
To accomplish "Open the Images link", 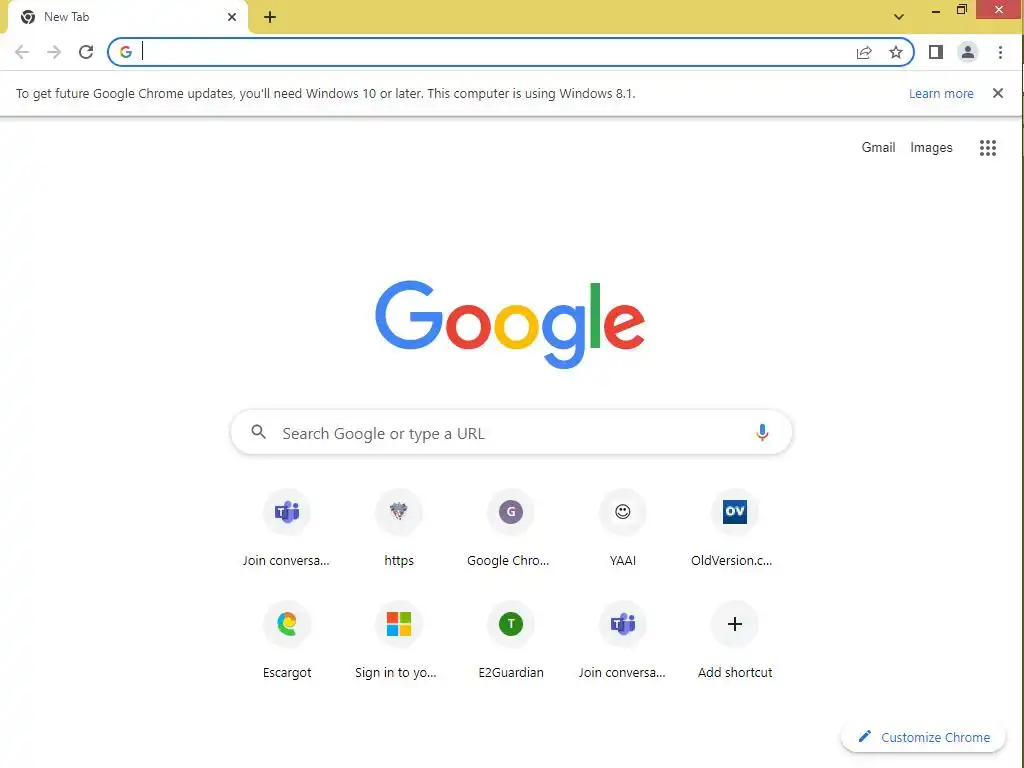I will 931,148.
